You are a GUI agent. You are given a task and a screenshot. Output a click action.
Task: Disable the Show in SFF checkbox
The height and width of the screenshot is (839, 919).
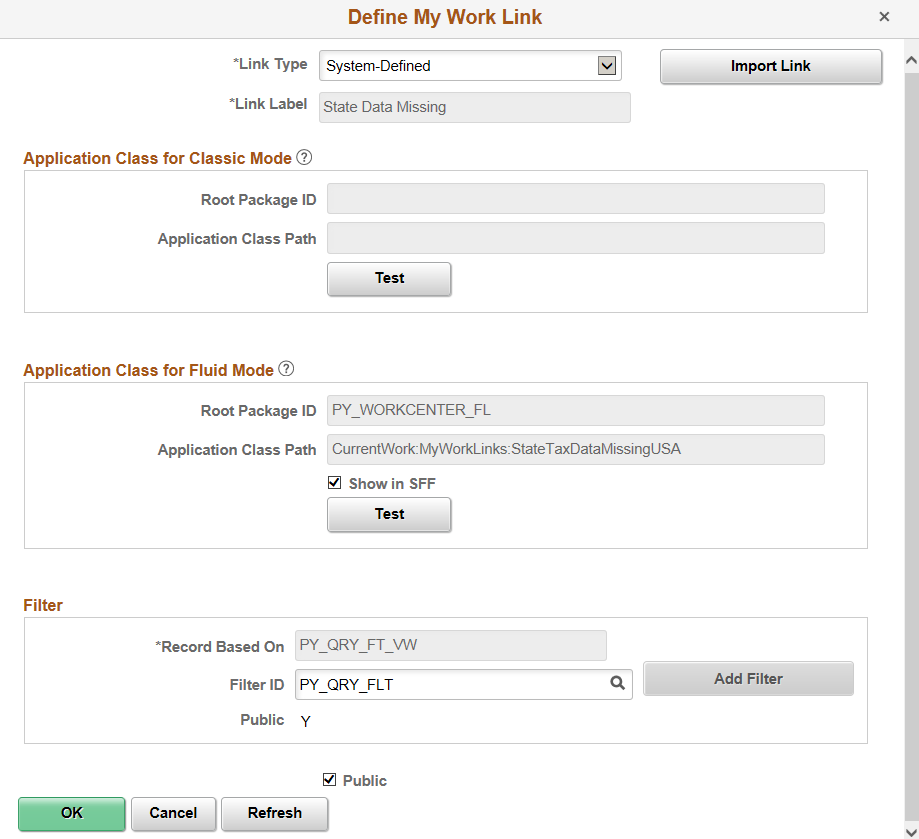click(334, 483)
